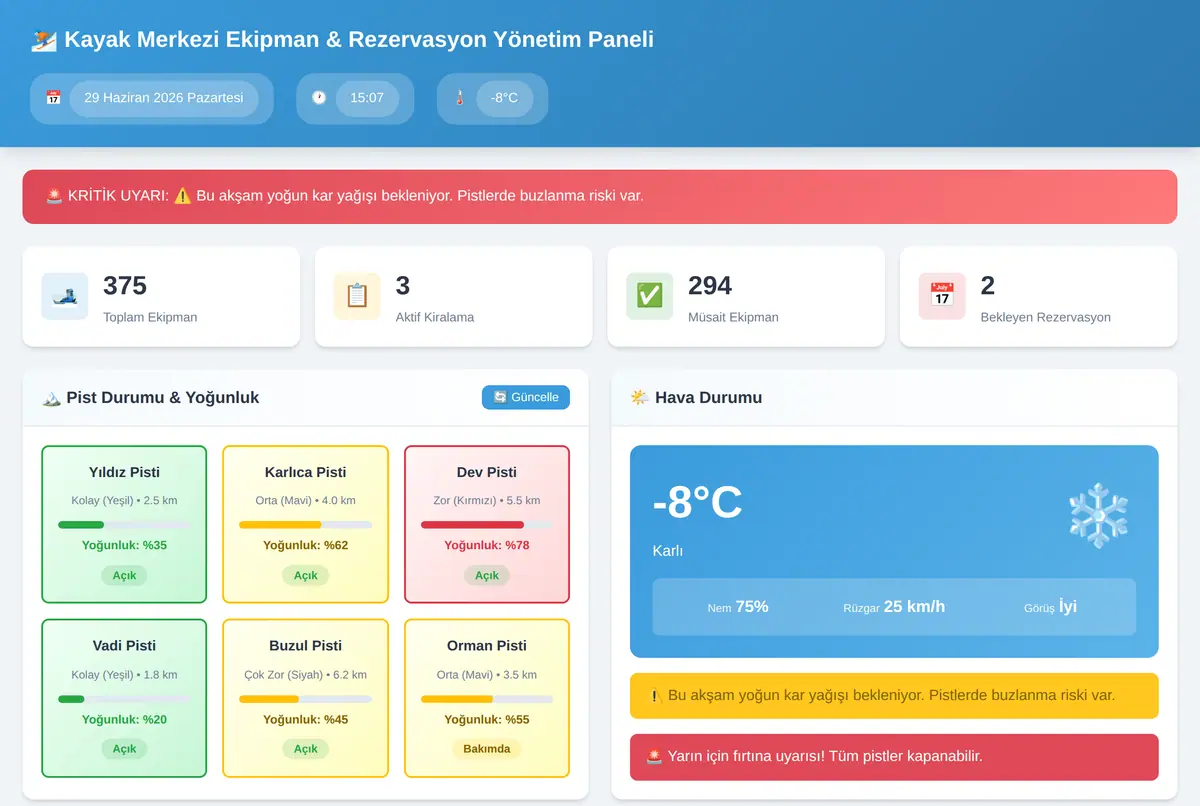Click the large -8°C weather reading
The width and height of the screenshot is (1200, 806).
point(698,503)
